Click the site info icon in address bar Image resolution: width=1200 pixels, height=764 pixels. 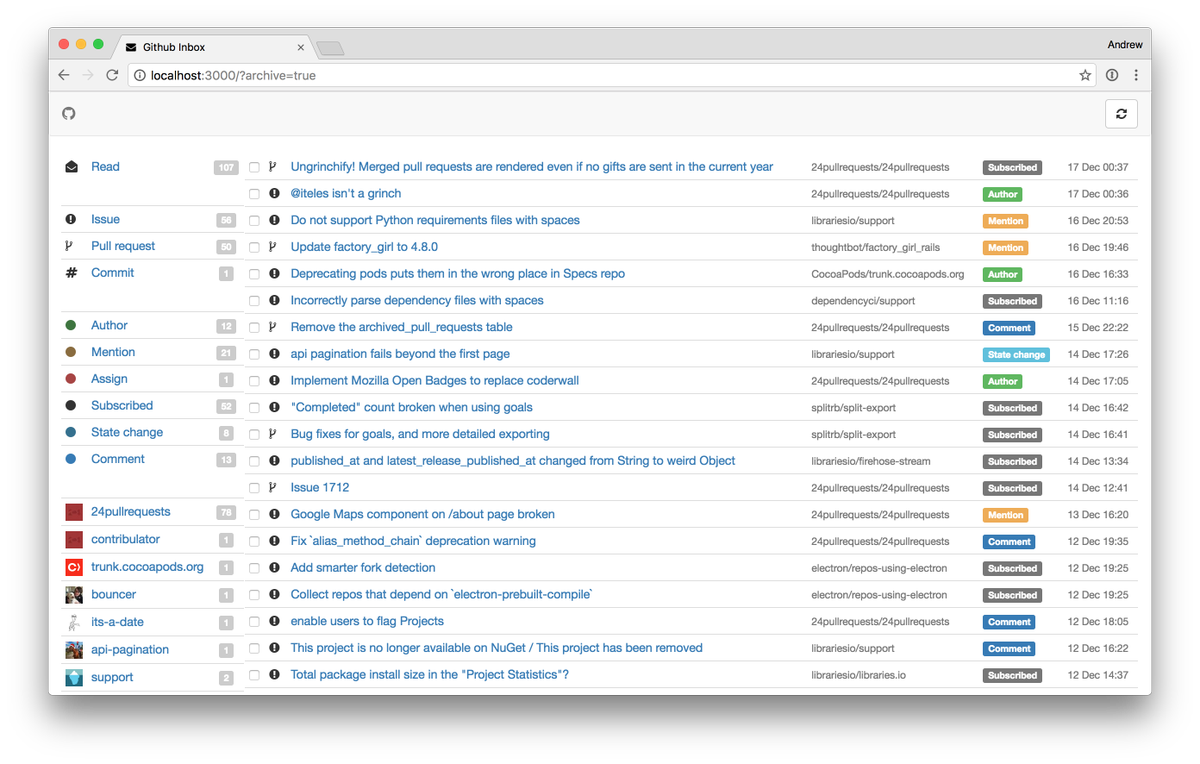pyautogui.click(x=140, y=75)
